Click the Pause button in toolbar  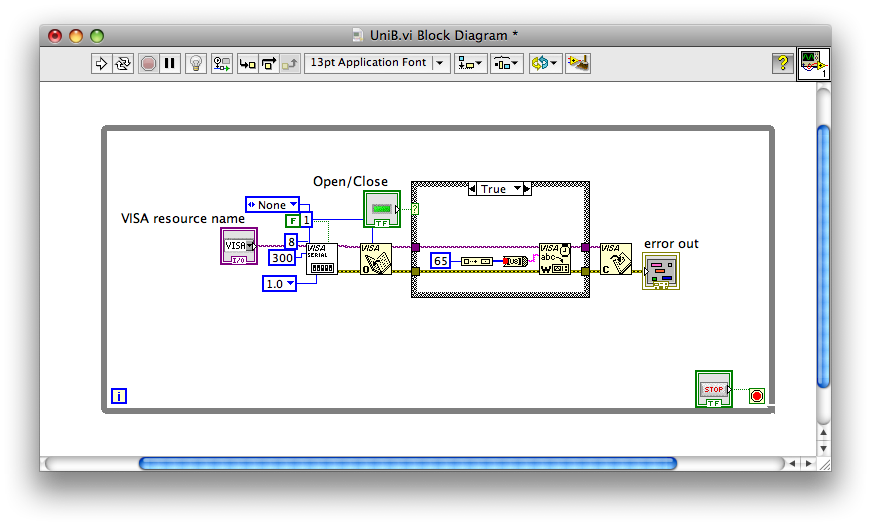click(170, 63)
